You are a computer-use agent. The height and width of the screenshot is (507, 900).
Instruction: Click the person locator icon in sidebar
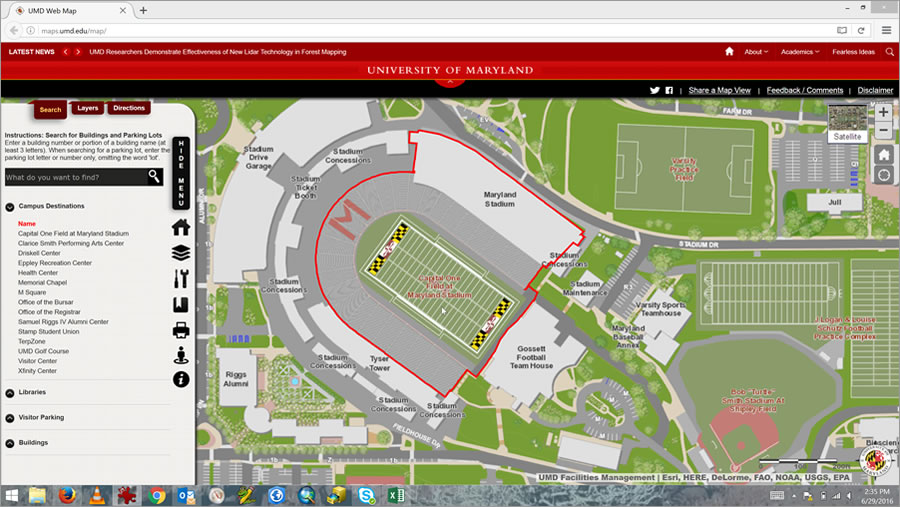click(x=181, y=355)
